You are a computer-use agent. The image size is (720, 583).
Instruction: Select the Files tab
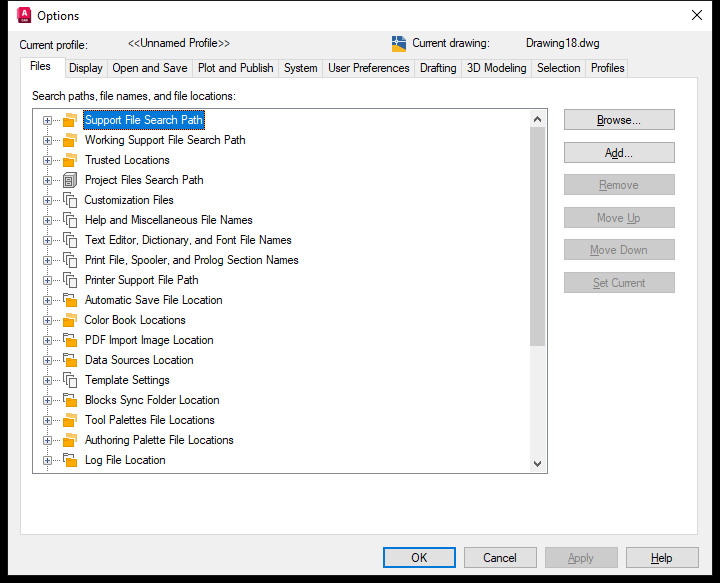pos(40,67)
